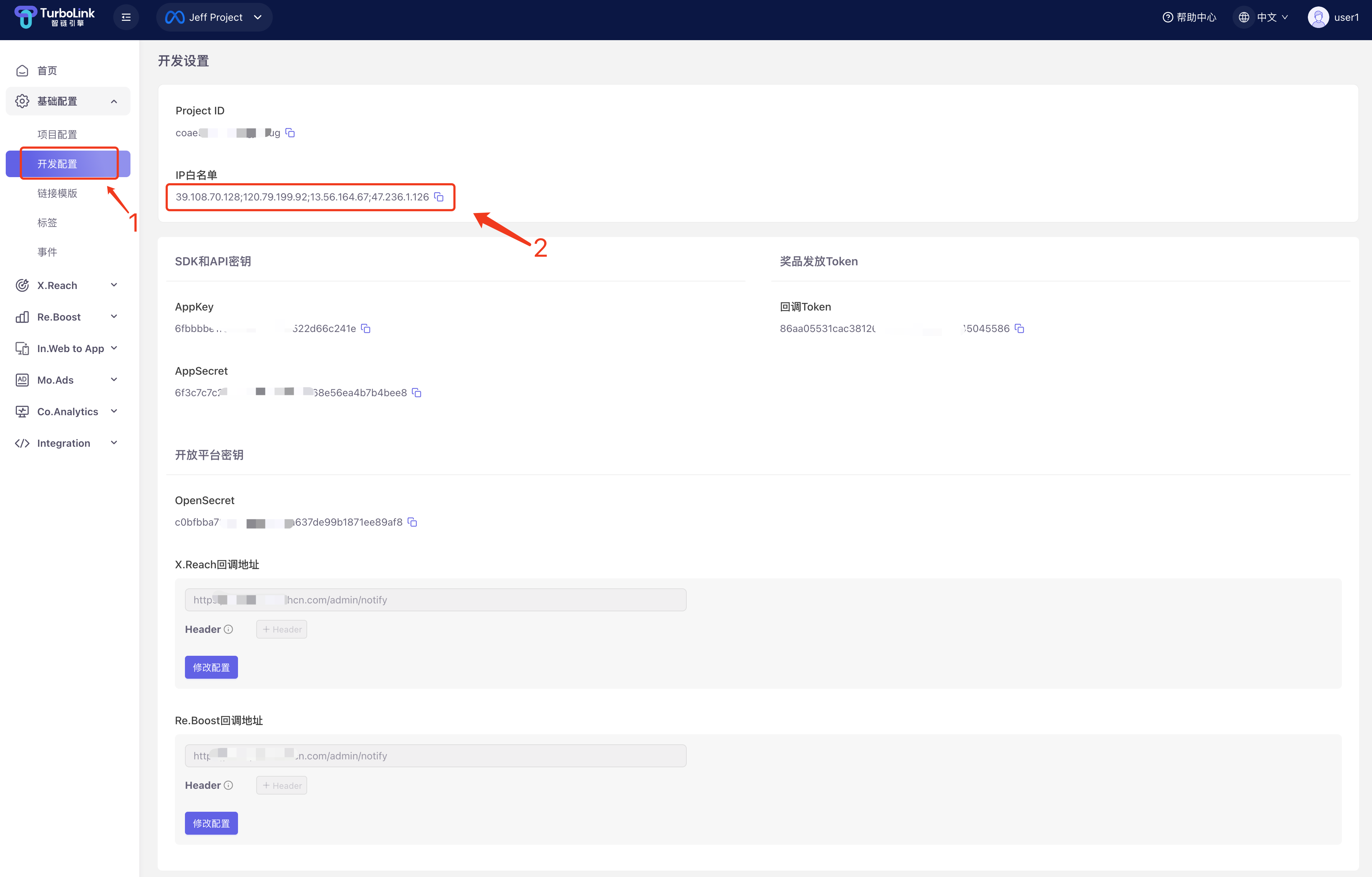The image size is (1372, 877).
Task: Click 修改配置 under Re.Boost callback
Action: click(x=211, y=824)
